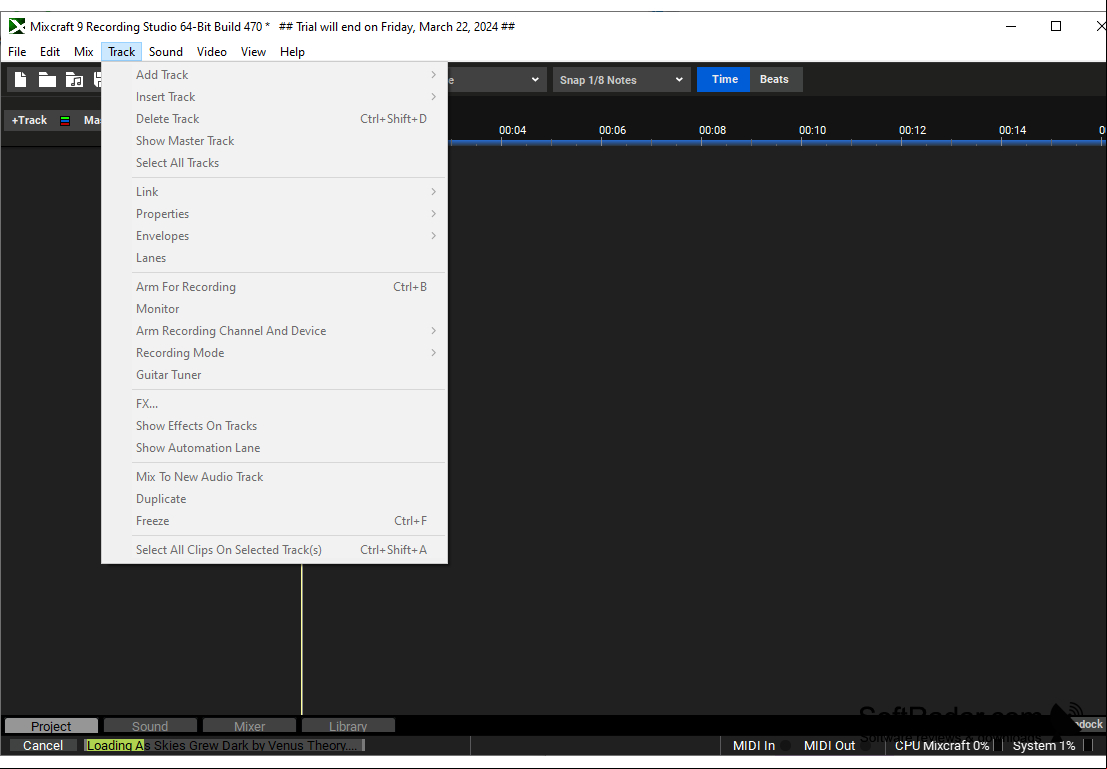Open the File menu
1107x769 pixels.
point(17,52)
